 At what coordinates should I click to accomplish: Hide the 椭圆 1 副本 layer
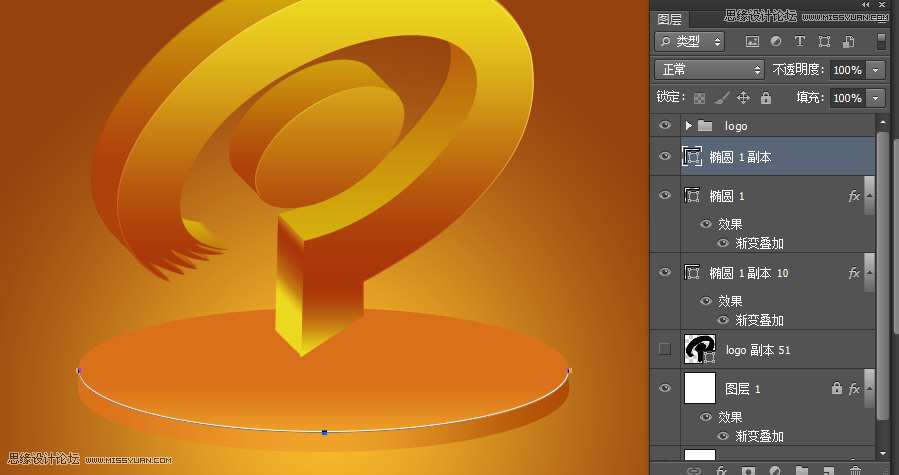665,156
